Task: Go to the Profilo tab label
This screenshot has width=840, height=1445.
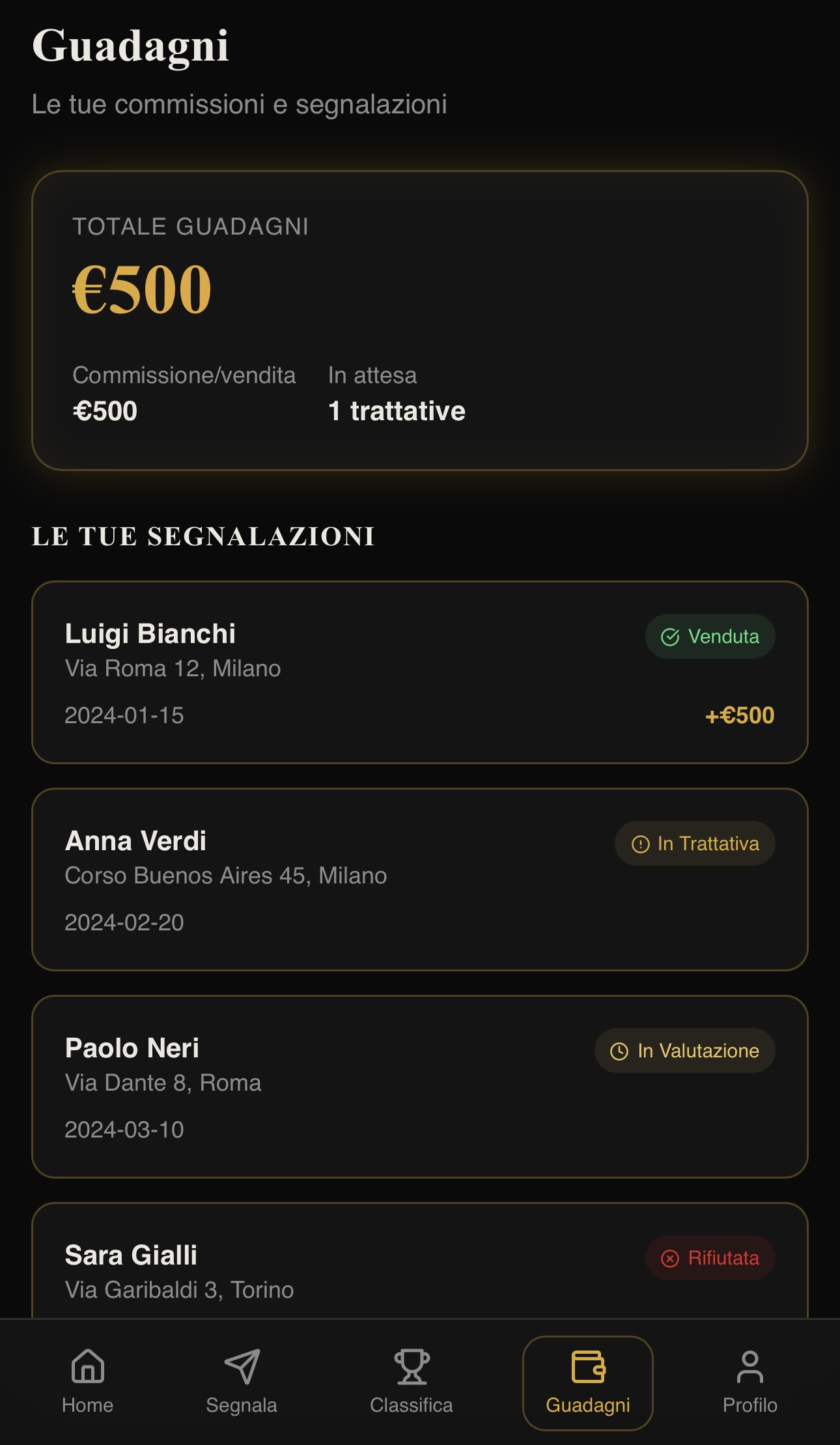Action: click(749, 1405)
